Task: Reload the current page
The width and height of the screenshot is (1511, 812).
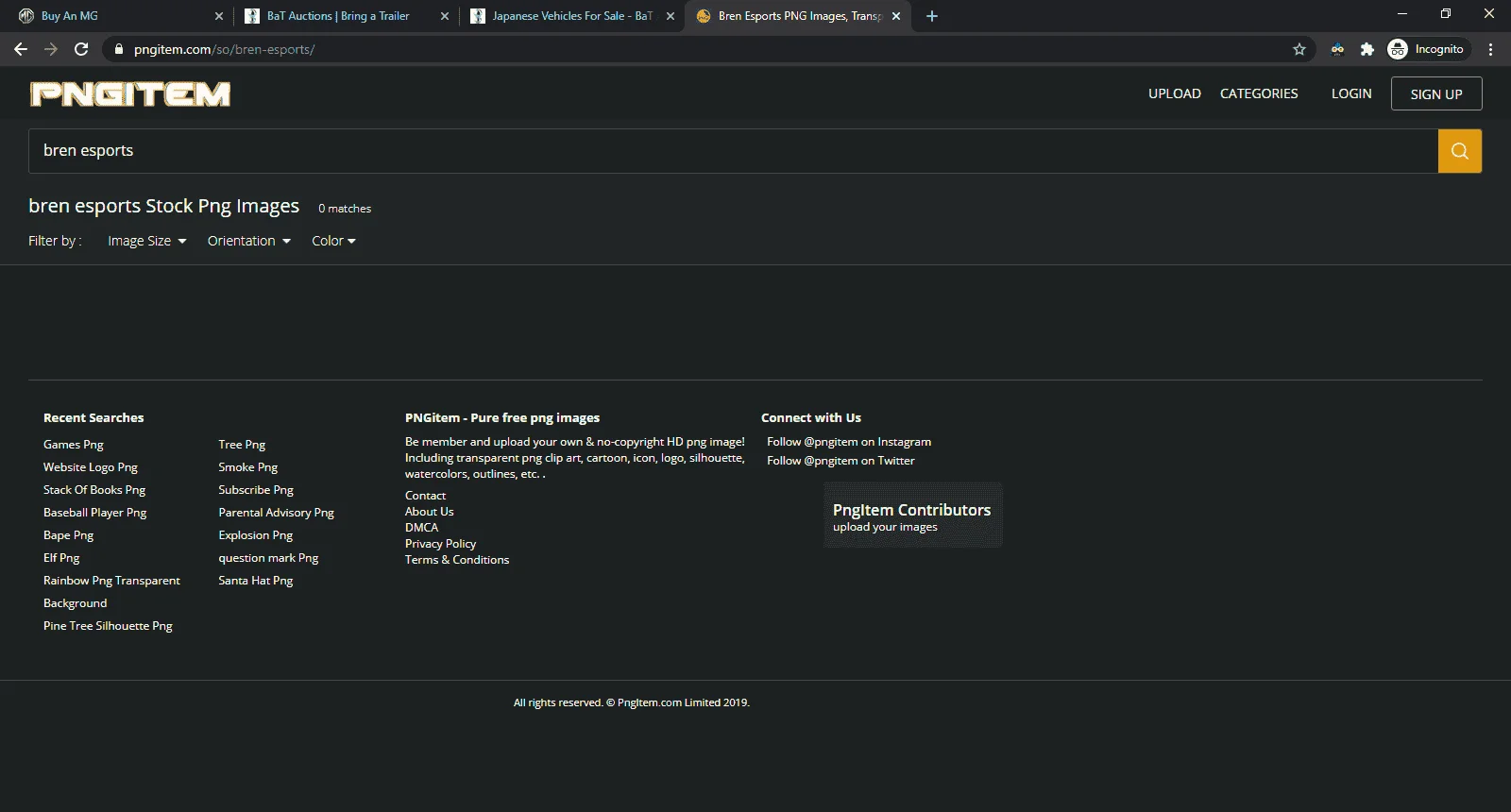Action: (81, 49)
